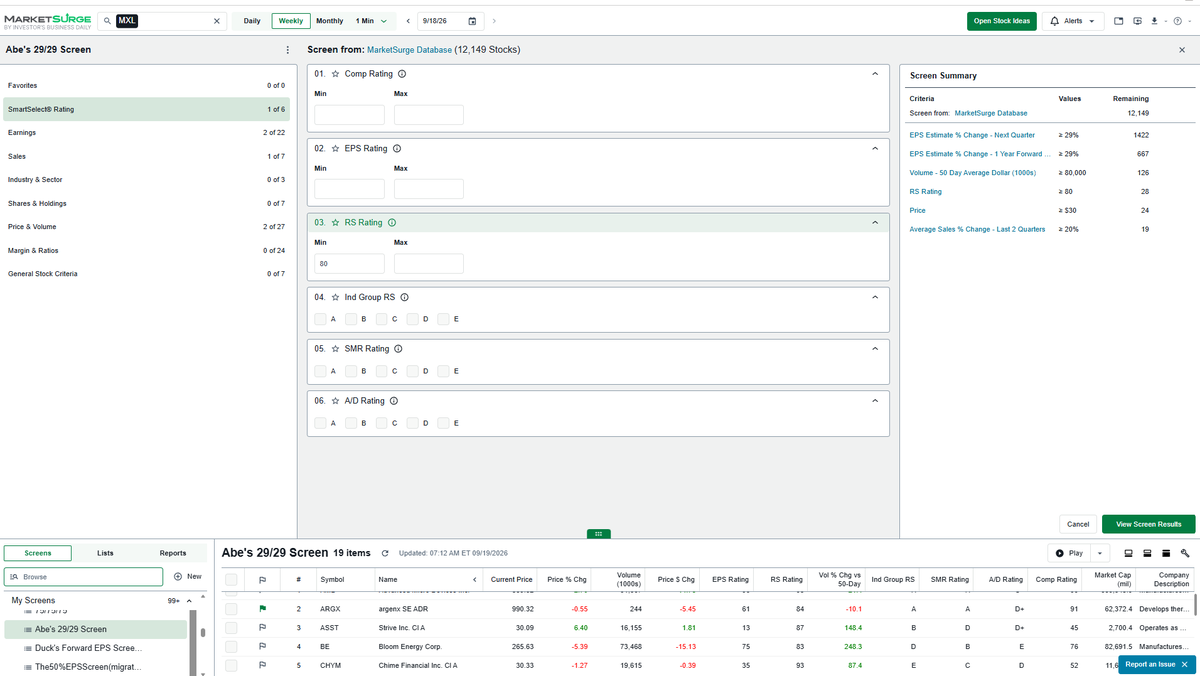
Task: Refresh the screen results list
Action: coord(384,553)
